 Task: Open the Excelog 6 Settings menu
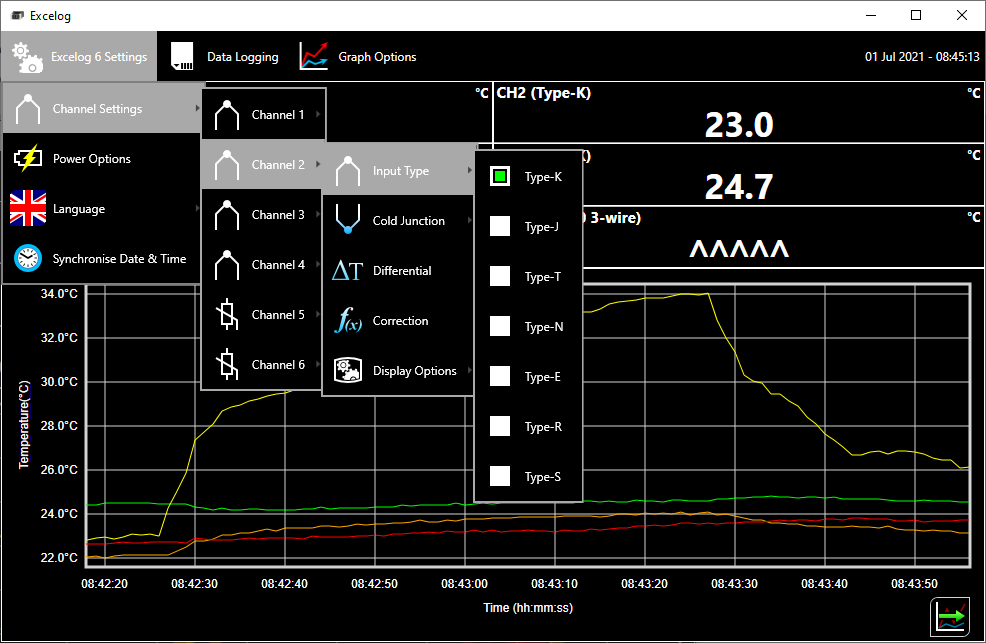[79, 57]
